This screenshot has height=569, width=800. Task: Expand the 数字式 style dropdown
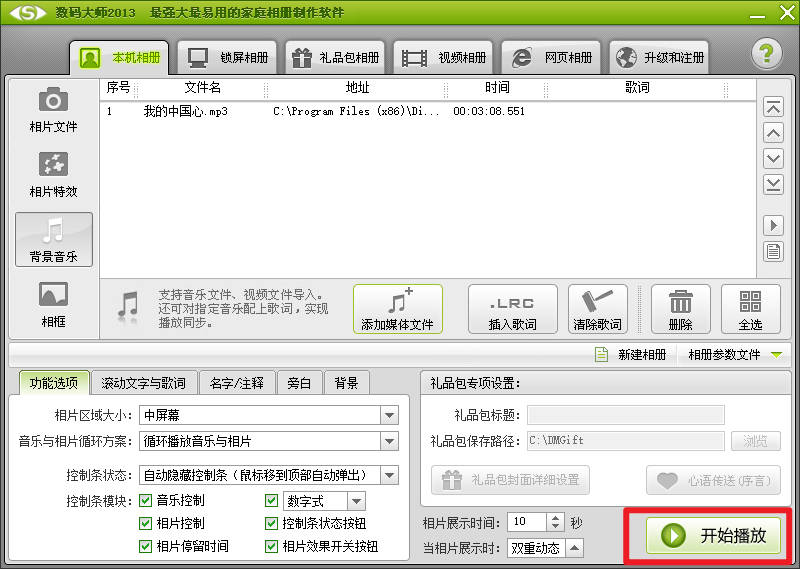pyautogui.click(x=356, y=501)
